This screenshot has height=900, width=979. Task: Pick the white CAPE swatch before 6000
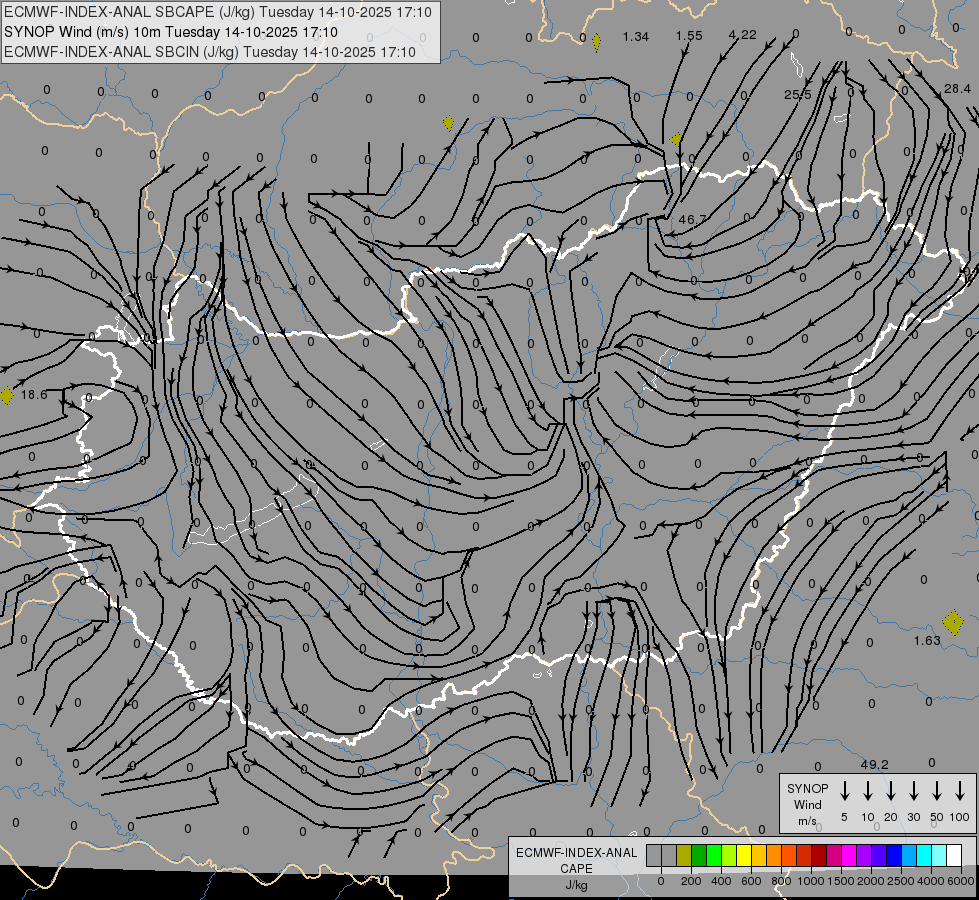tap(953, 856)
